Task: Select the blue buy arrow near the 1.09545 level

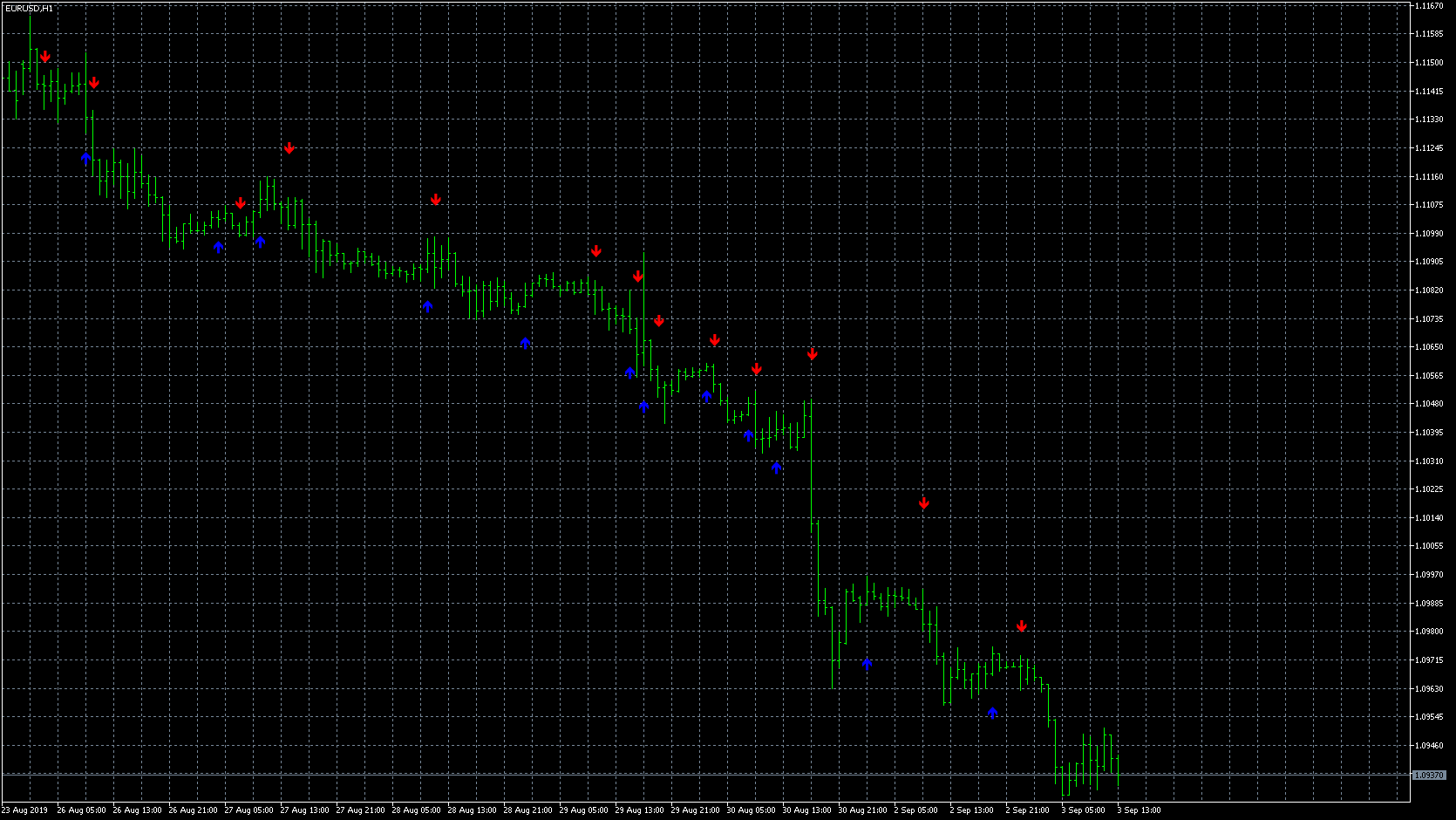Action: (x=992, y=713)
